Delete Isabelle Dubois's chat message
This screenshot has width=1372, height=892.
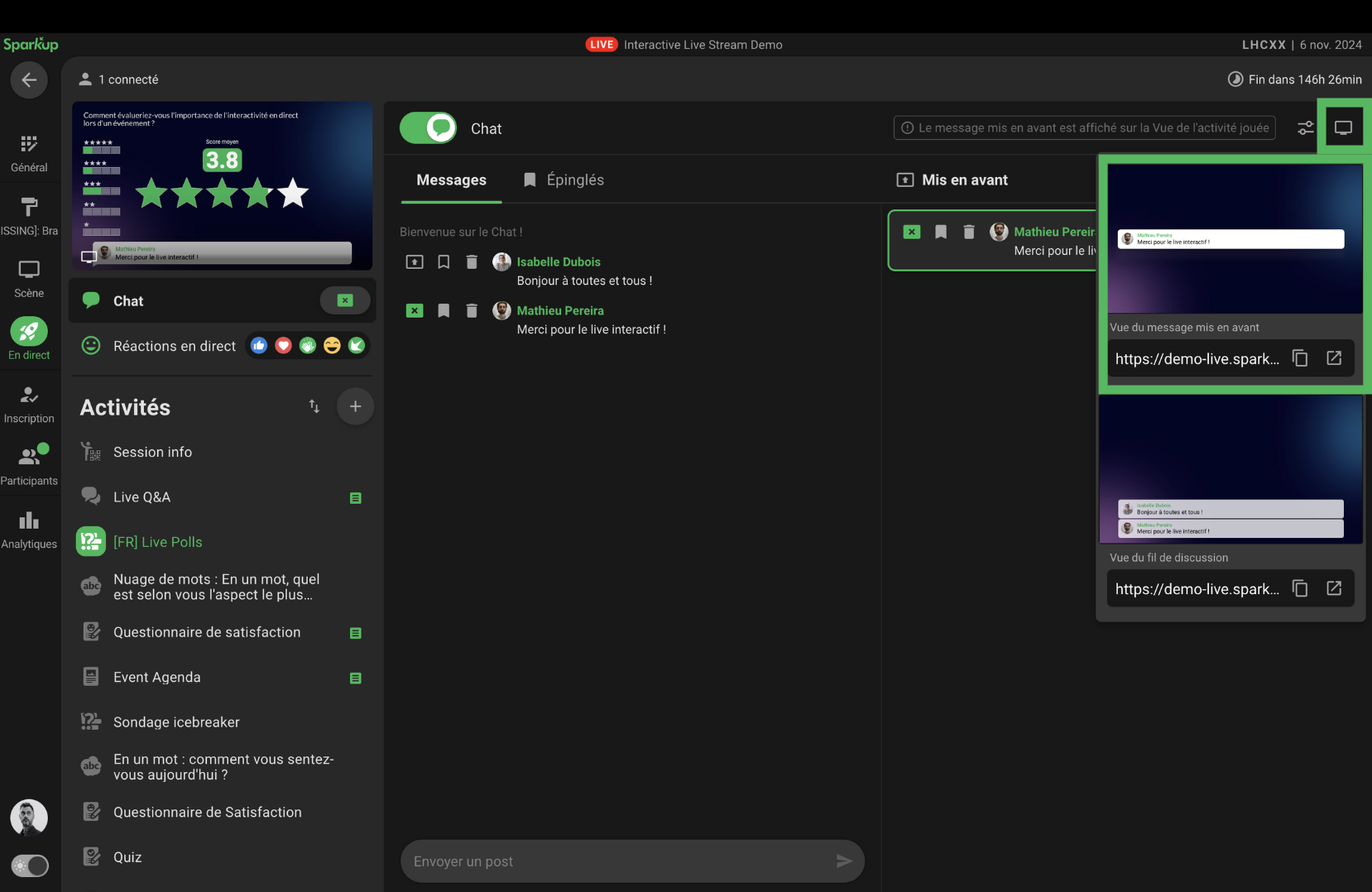click(472, 262)
